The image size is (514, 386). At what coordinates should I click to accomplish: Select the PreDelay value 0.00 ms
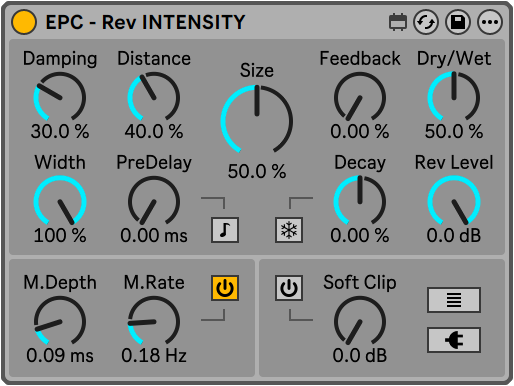[x=154, y=235]
